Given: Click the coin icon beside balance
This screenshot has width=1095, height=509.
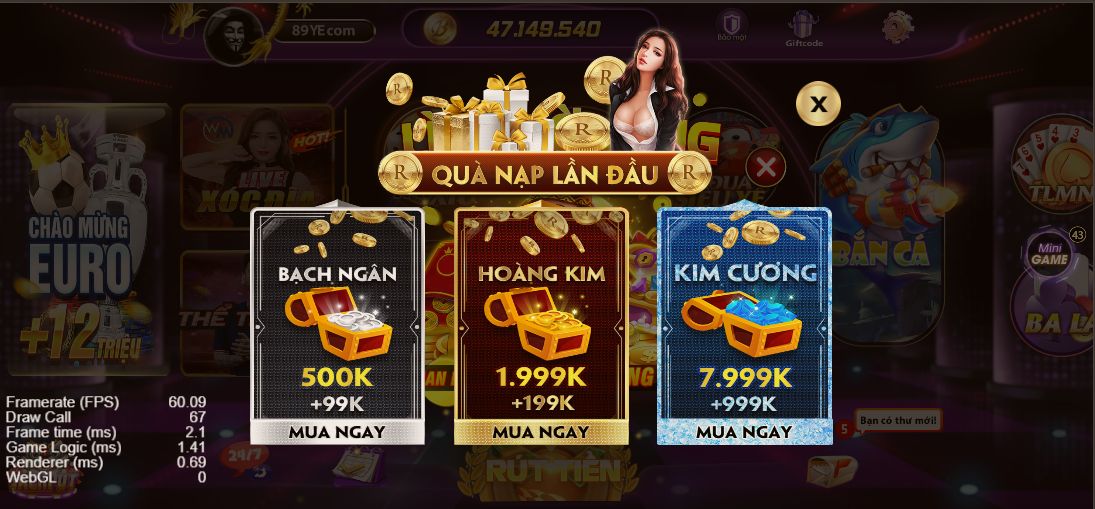Looking at the screenshot, I should (x=440, y=29).
